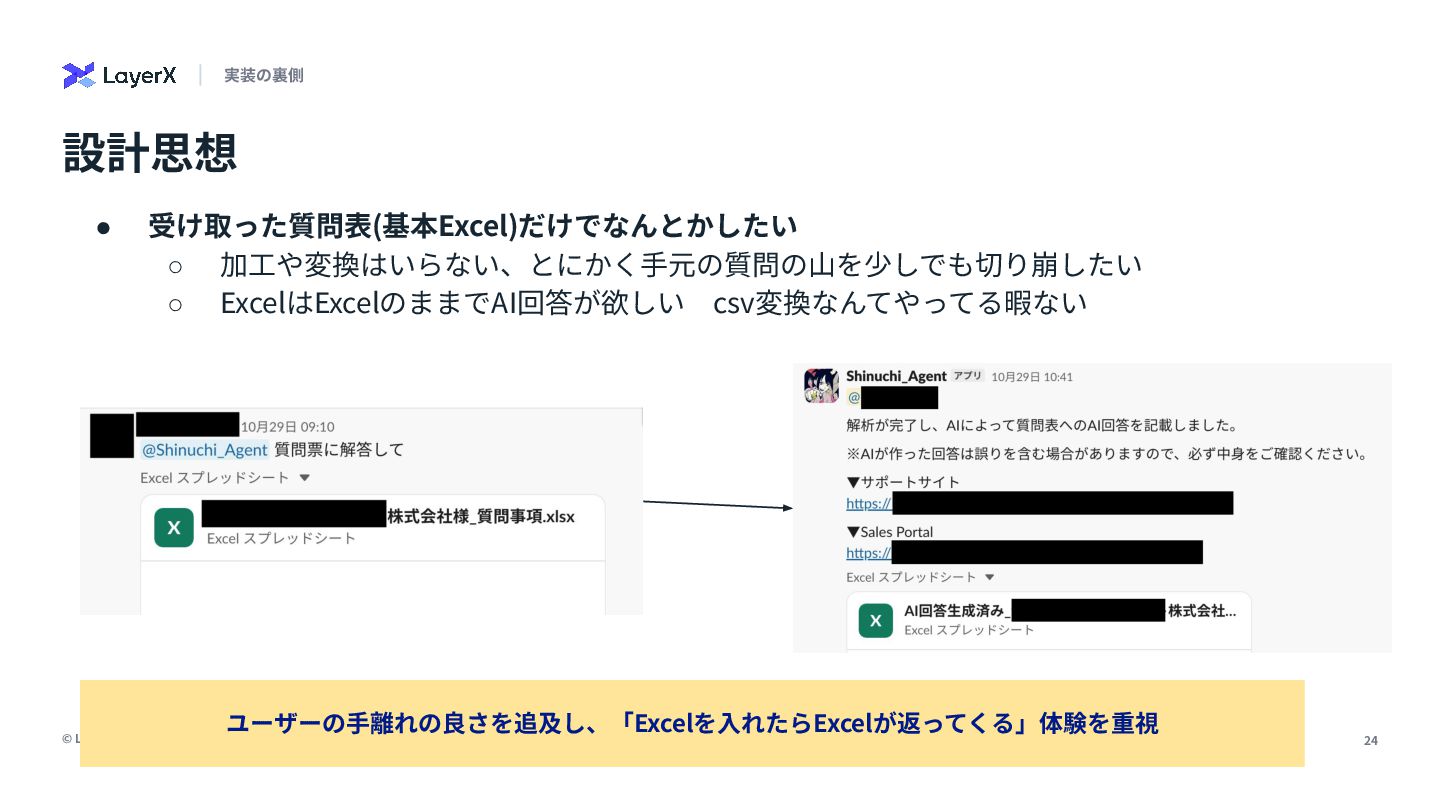Click the LayerX logo icon
Image resolution: width=1440 pixels, height=810 pixels.
pos(79,75)
